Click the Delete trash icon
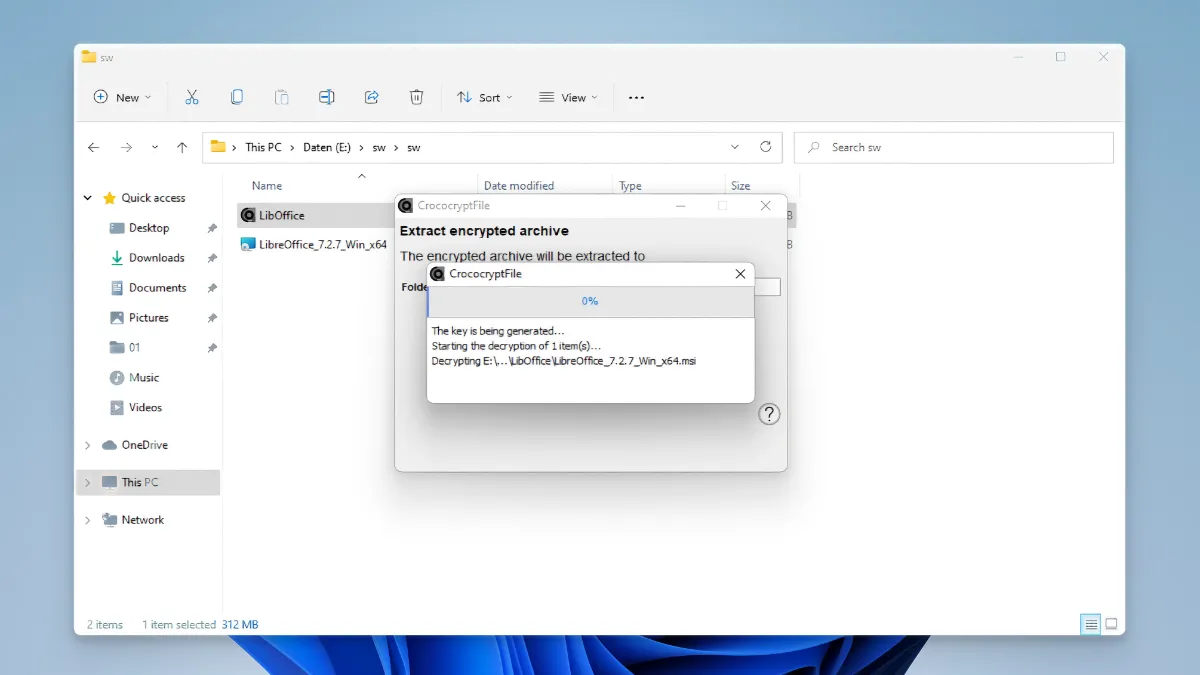This screenshot has height=675, width=1200. click(x=416, y=97)
